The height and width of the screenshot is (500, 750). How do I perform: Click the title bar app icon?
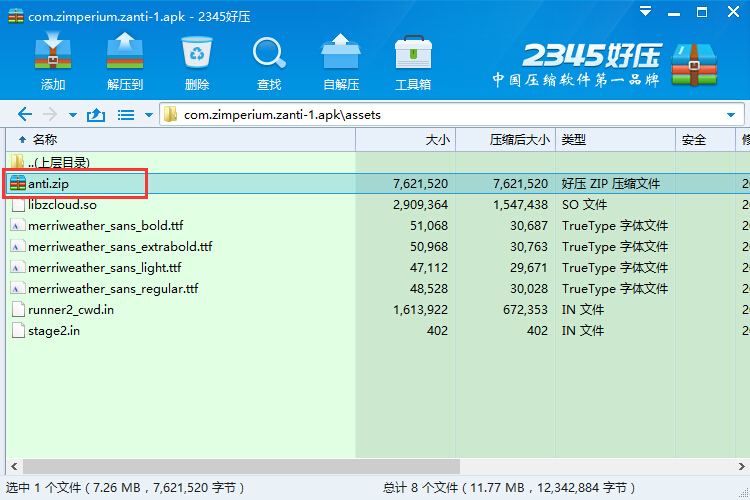point(16,16)
